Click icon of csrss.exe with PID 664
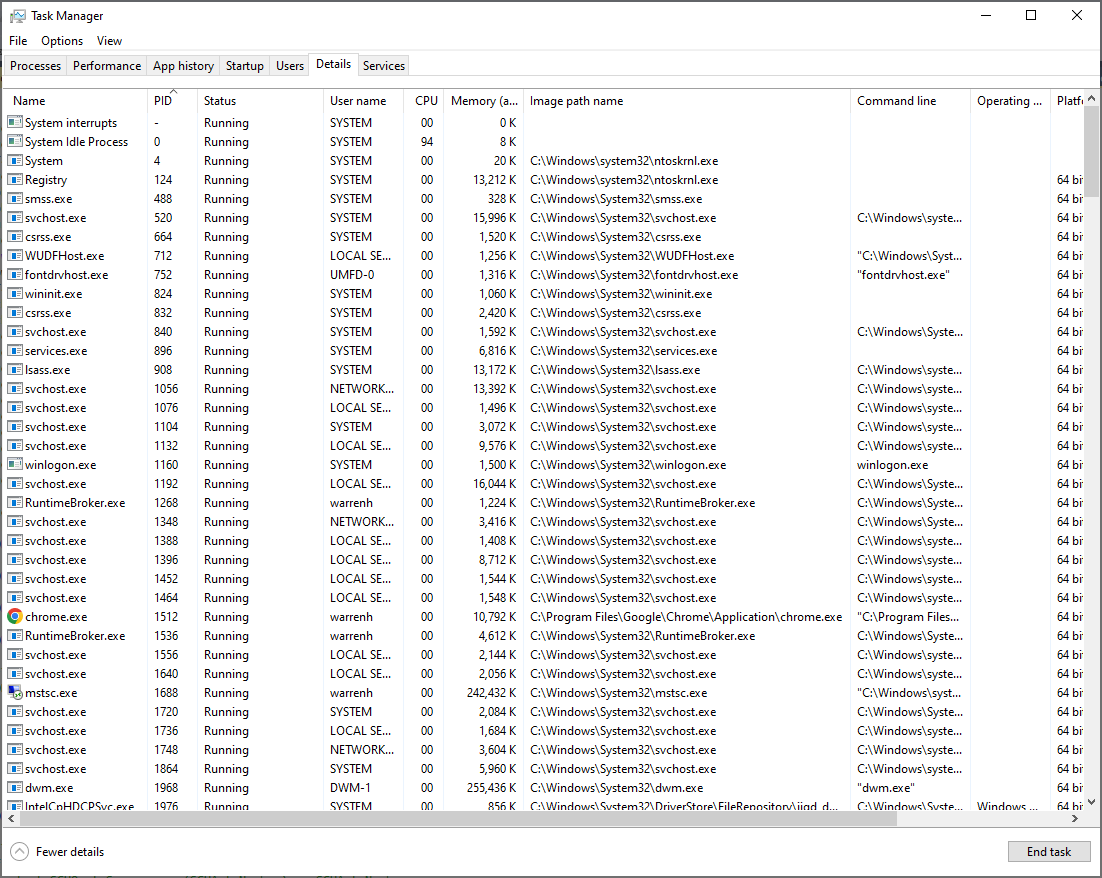1102x878 pixels. pos(15,236)
